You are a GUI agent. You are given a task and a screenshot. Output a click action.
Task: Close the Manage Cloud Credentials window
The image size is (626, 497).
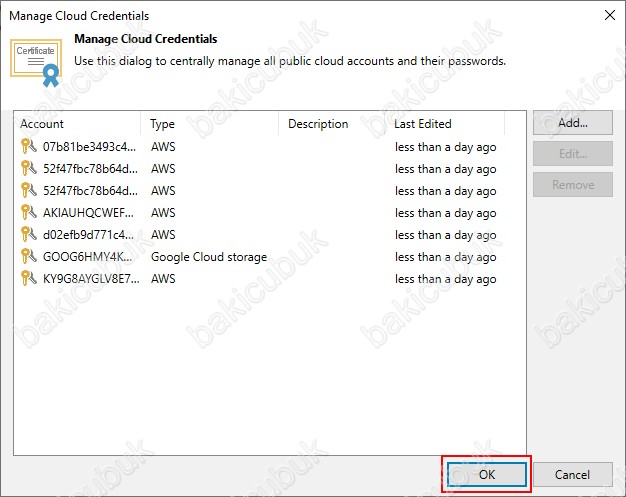[x=610, y=16]
